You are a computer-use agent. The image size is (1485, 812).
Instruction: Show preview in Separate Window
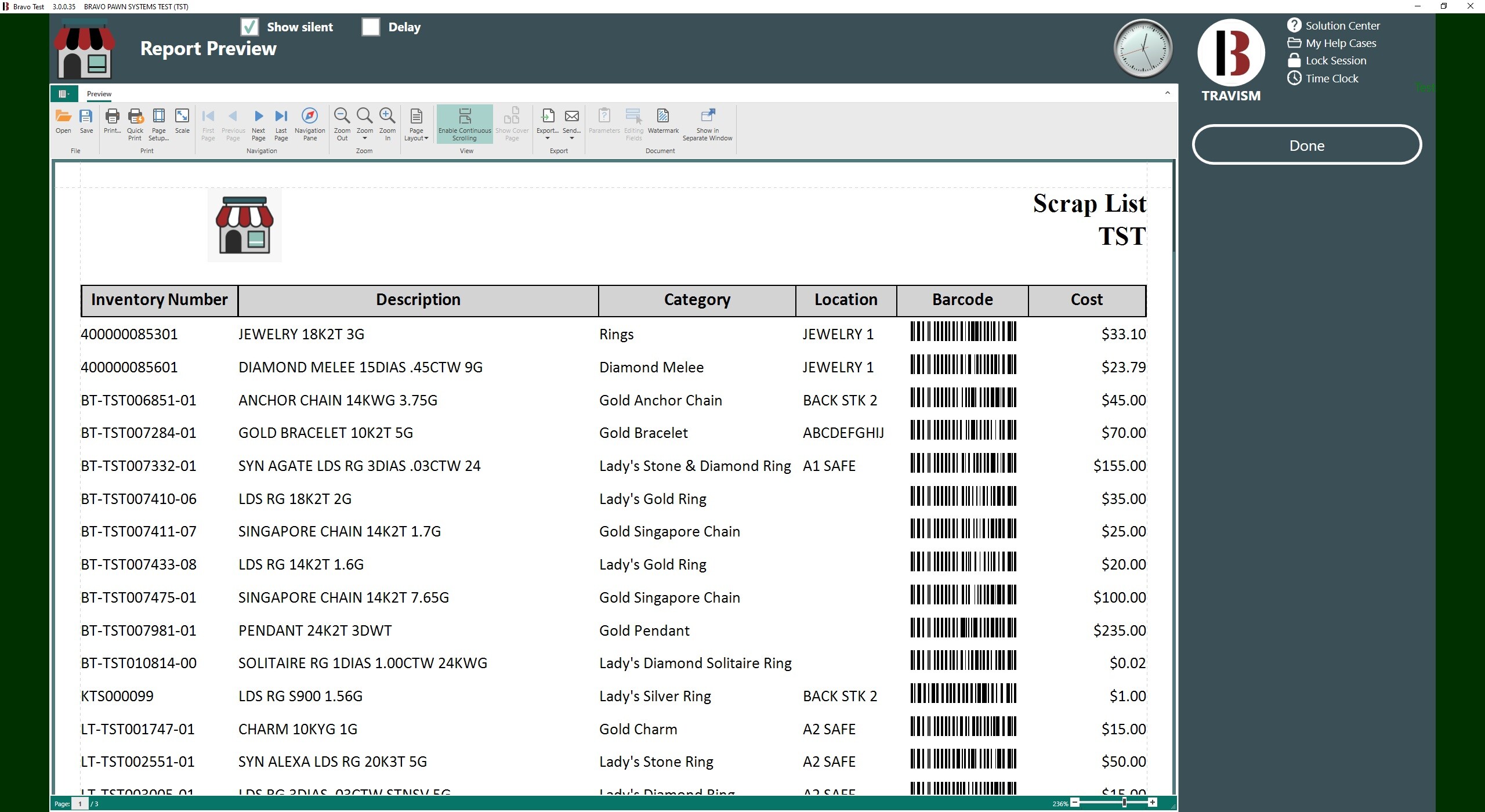click(x=707, y=124)
